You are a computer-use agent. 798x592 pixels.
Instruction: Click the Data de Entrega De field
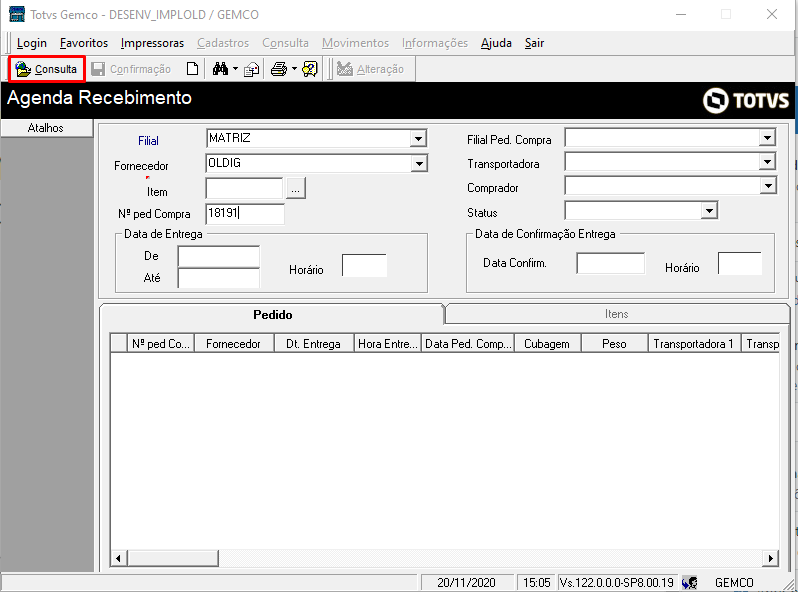pos(219,256)
